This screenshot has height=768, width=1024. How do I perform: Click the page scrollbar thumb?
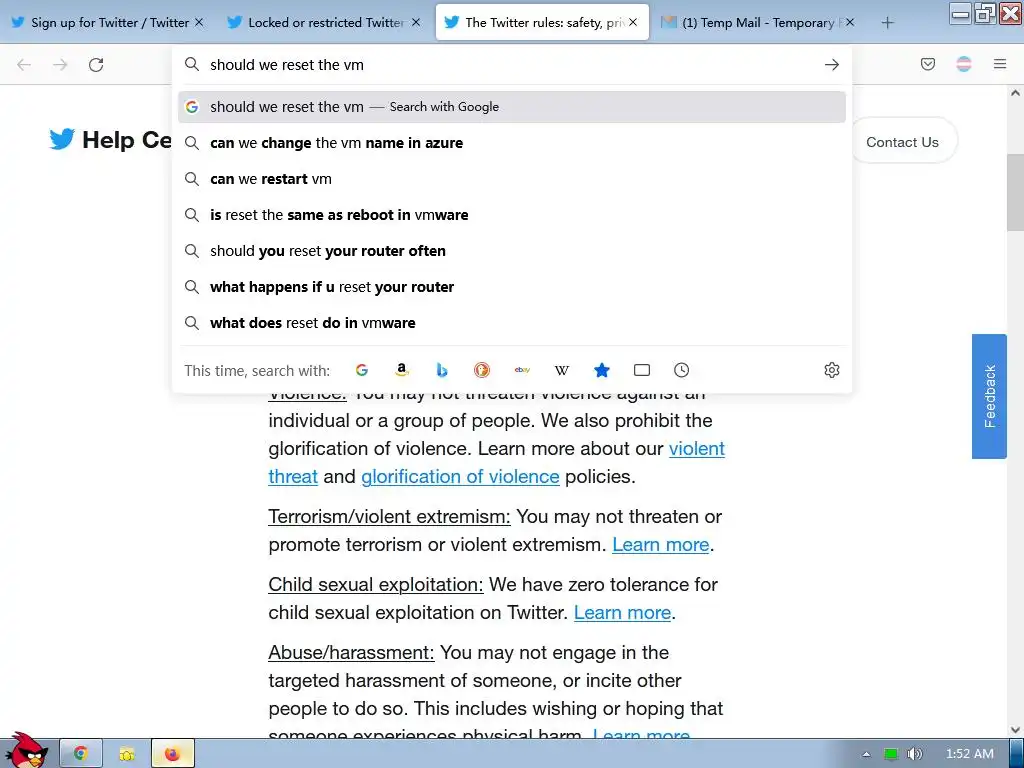(1015, 192)
